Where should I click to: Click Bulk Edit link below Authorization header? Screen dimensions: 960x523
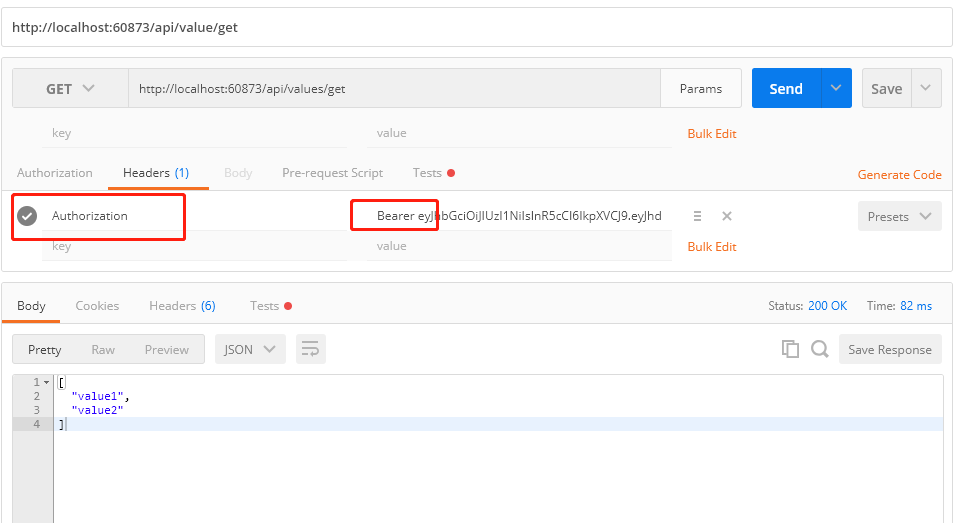pos(711,246)
